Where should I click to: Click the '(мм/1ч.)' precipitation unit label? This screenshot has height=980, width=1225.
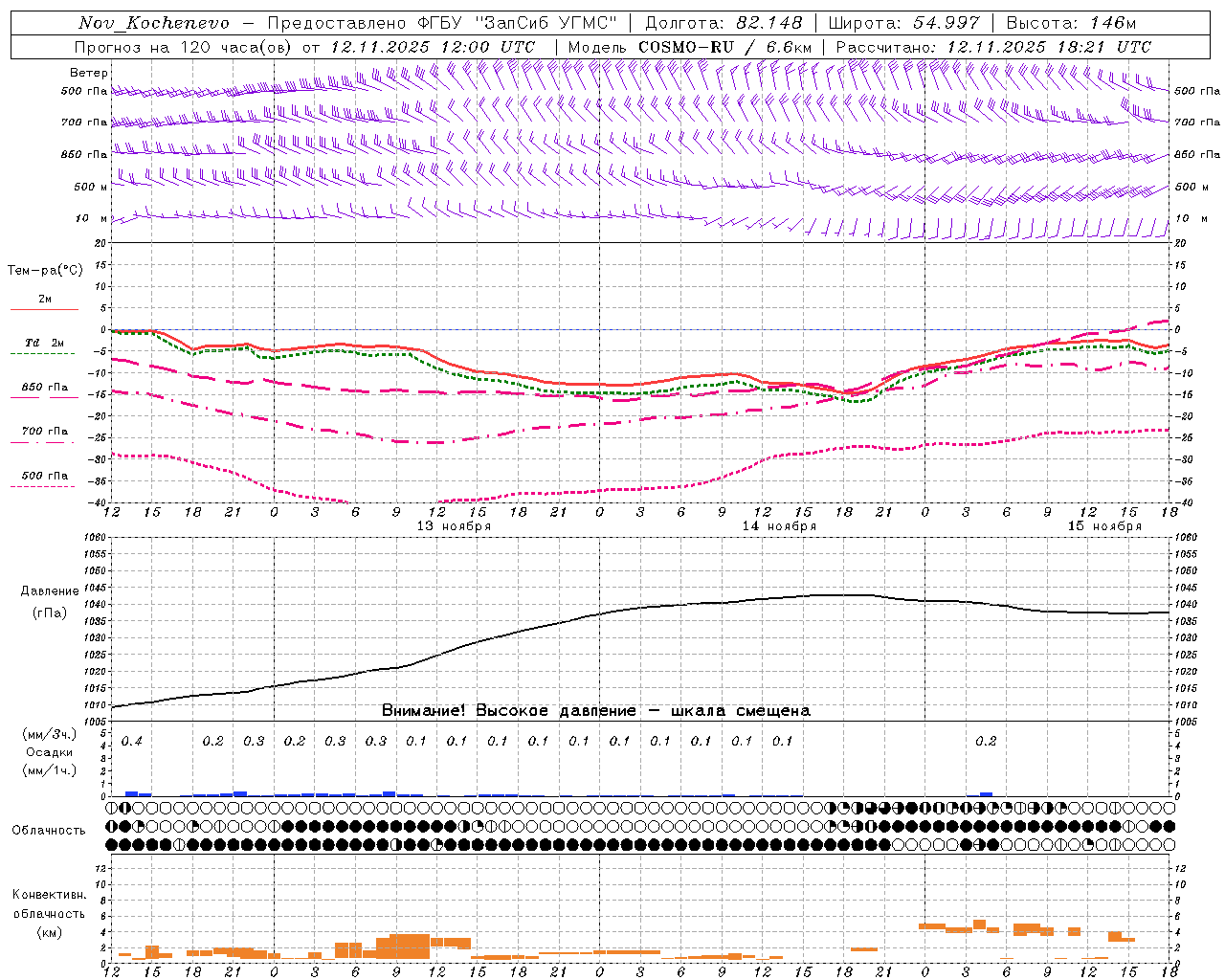(49, 770)
